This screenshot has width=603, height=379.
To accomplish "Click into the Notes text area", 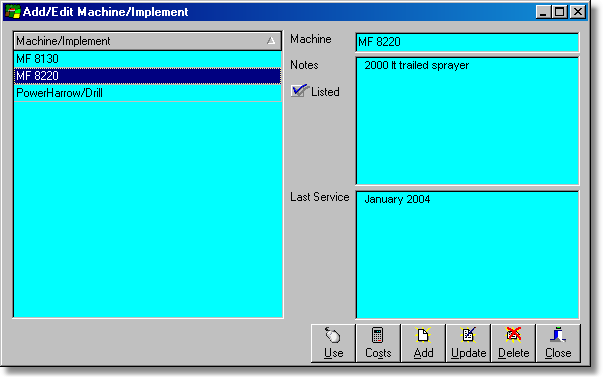I will tap(467, 121).
